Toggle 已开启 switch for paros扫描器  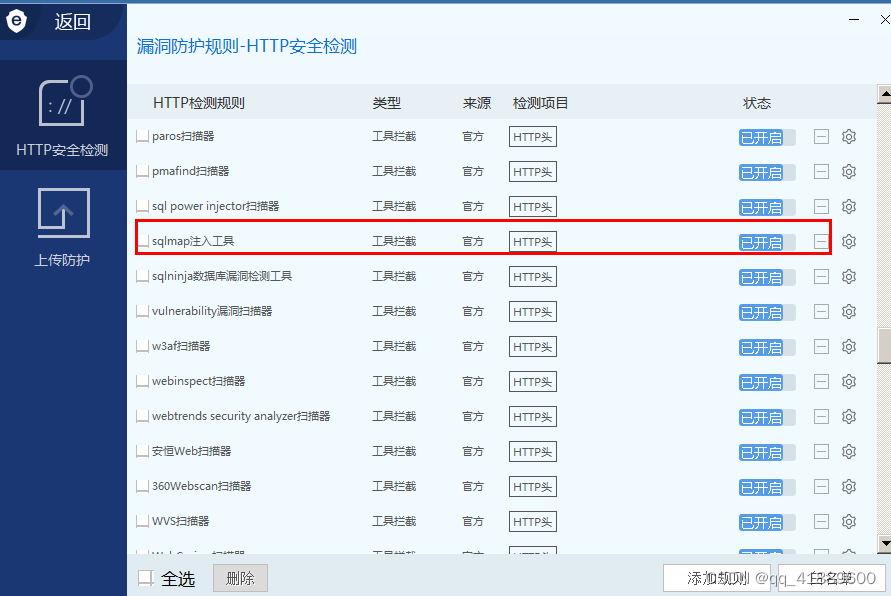[767, 137]
